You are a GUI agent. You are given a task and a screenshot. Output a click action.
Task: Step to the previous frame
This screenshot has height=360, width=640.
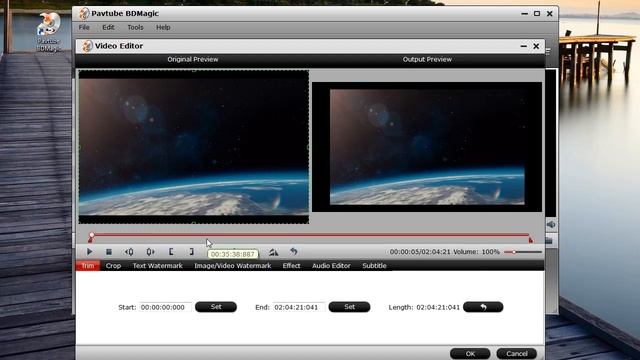point(129,252)
